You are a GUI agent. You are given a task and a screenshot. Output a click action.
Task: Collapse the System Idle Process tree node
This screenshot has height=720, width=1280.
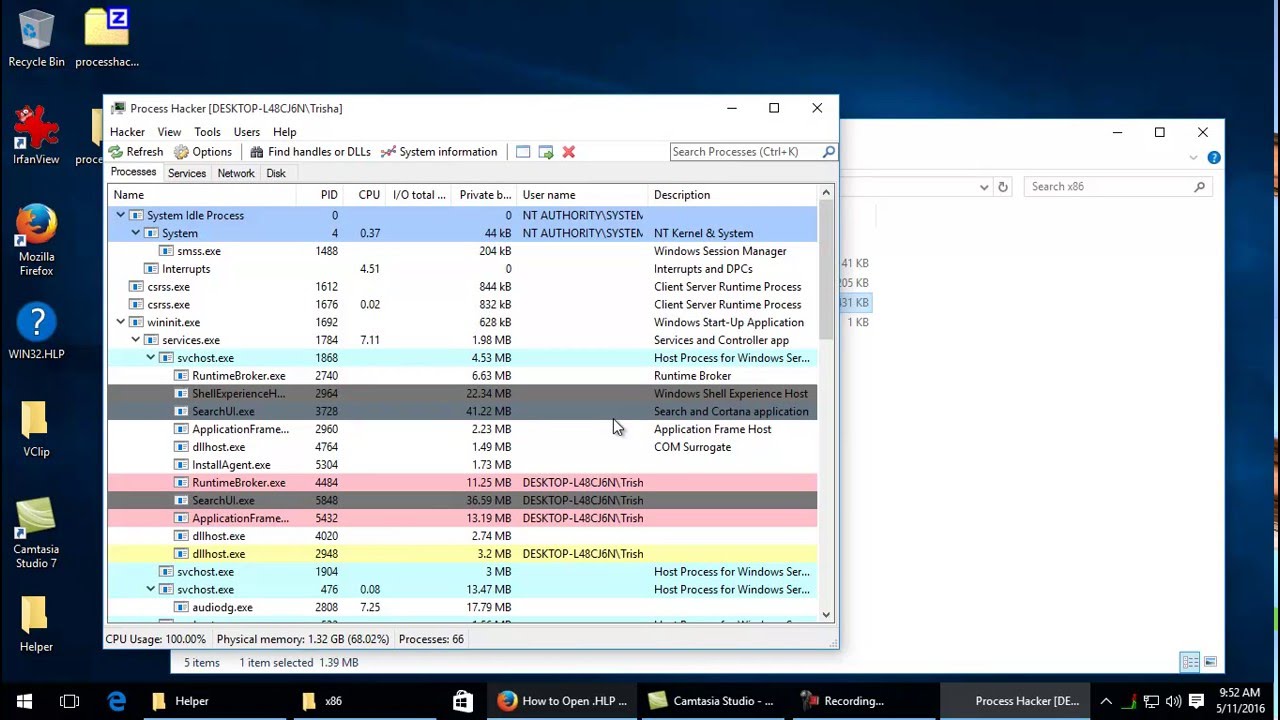click(121, 215)
